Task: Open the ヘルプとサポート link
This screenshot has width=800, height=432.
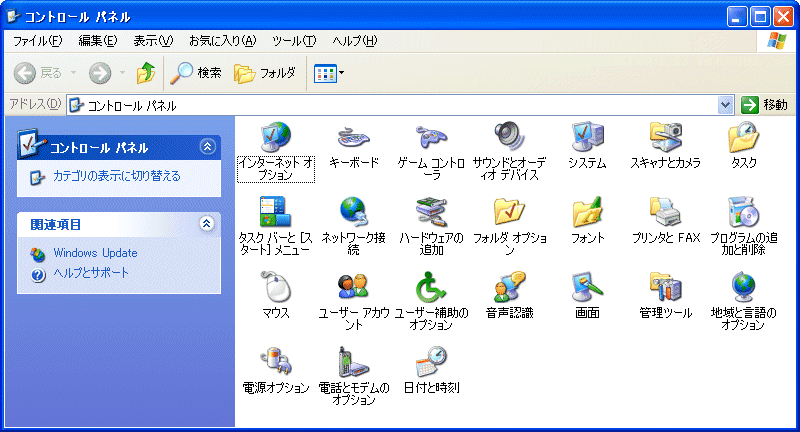Action: pos(91,273)
